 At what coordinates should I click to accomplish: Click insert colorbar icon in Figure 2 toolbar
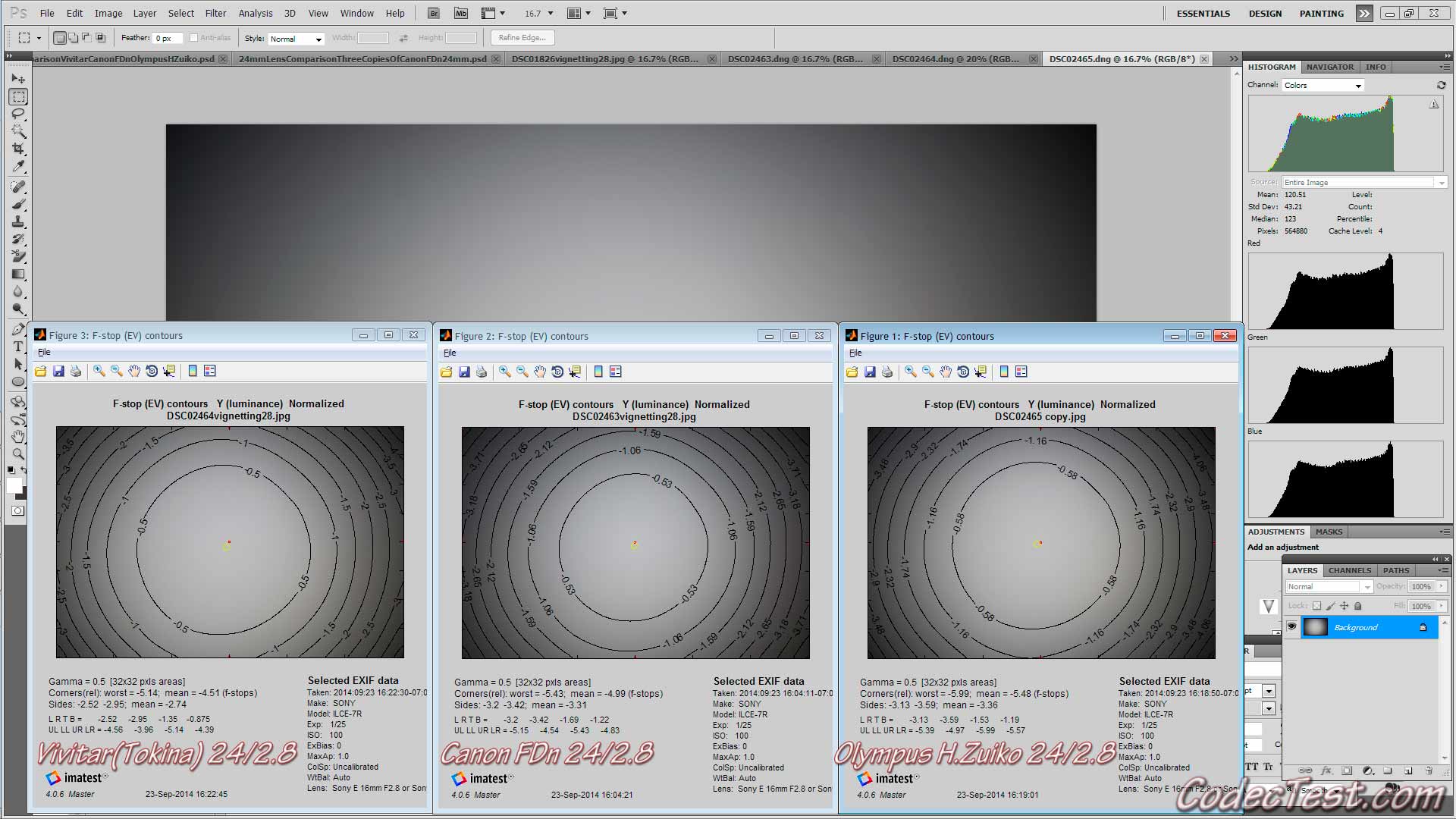[598, 372]
